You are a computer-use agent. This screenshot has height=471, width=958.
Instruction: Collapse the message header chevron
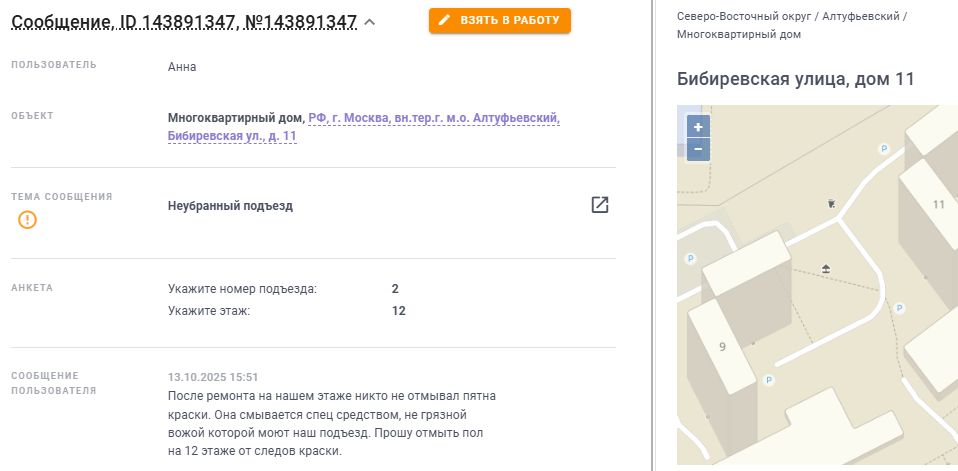click(370, 22)
